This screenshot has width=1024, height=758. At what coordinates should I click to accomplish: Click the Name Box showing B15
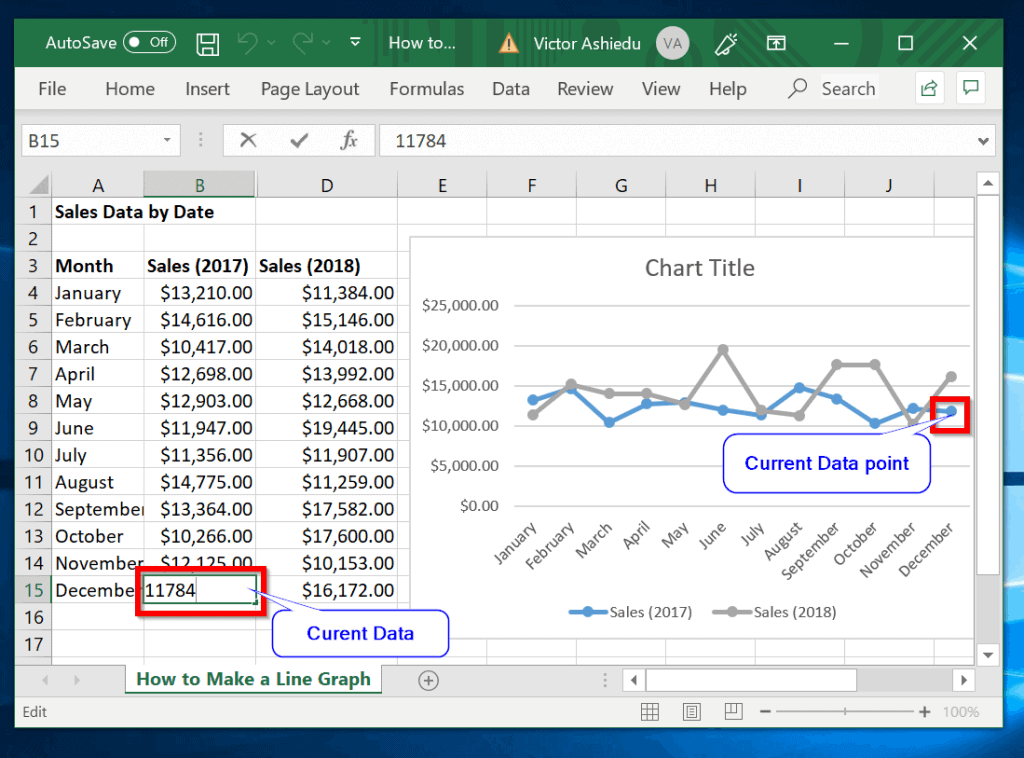(x=90, y=140)
